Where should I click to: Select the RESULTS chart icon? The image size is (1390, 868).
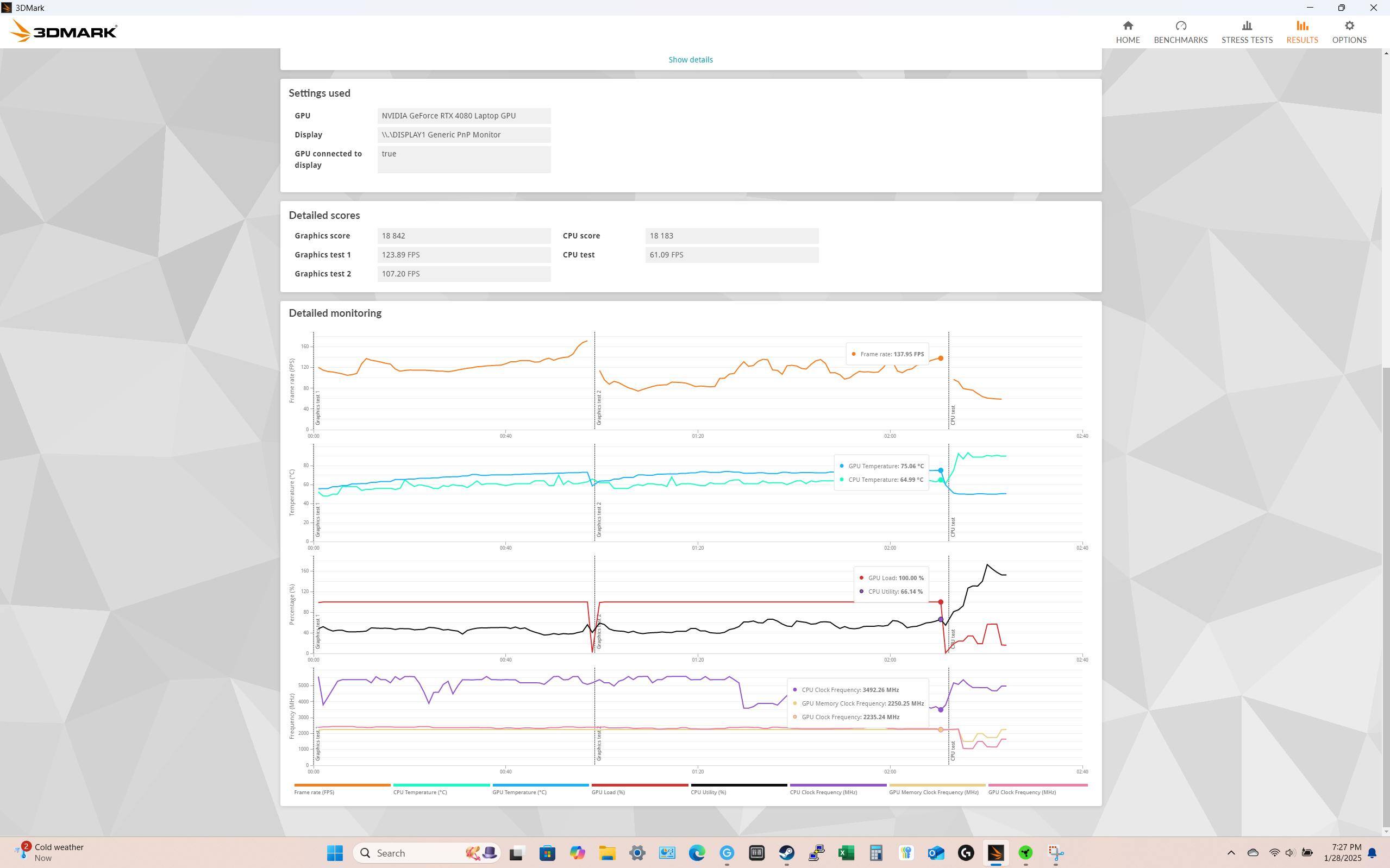coord(1301,26)
